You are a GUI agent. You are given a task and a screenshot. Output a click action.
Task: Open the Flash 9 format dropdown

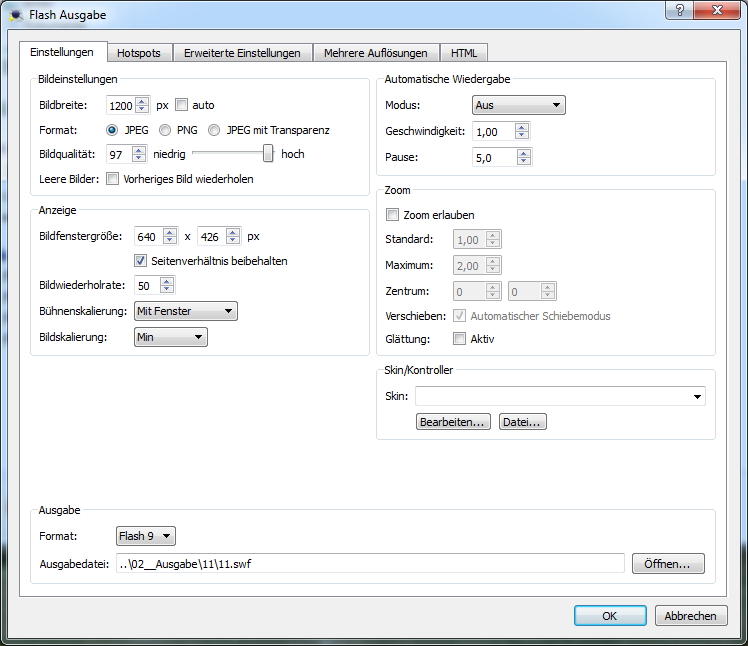pos(146,537)
